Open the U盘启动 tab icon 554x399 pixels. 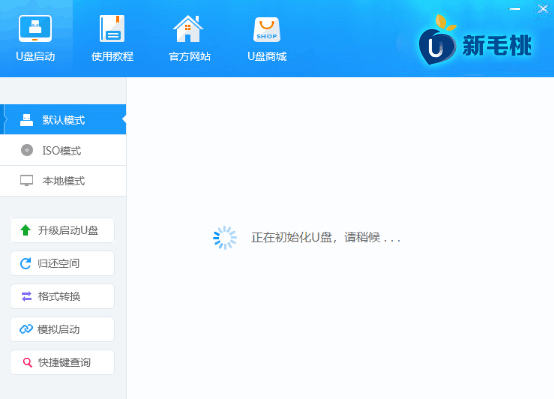point(35,28)
